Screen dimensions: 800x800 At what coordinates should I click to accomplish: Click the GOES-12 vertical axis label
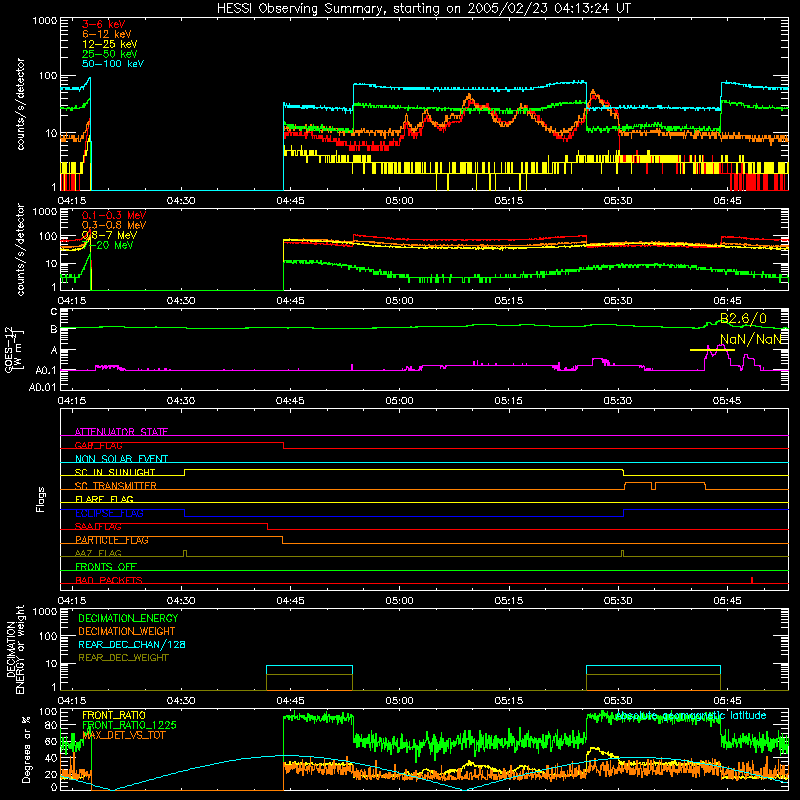pyautogui.click(x=14, y=349)
